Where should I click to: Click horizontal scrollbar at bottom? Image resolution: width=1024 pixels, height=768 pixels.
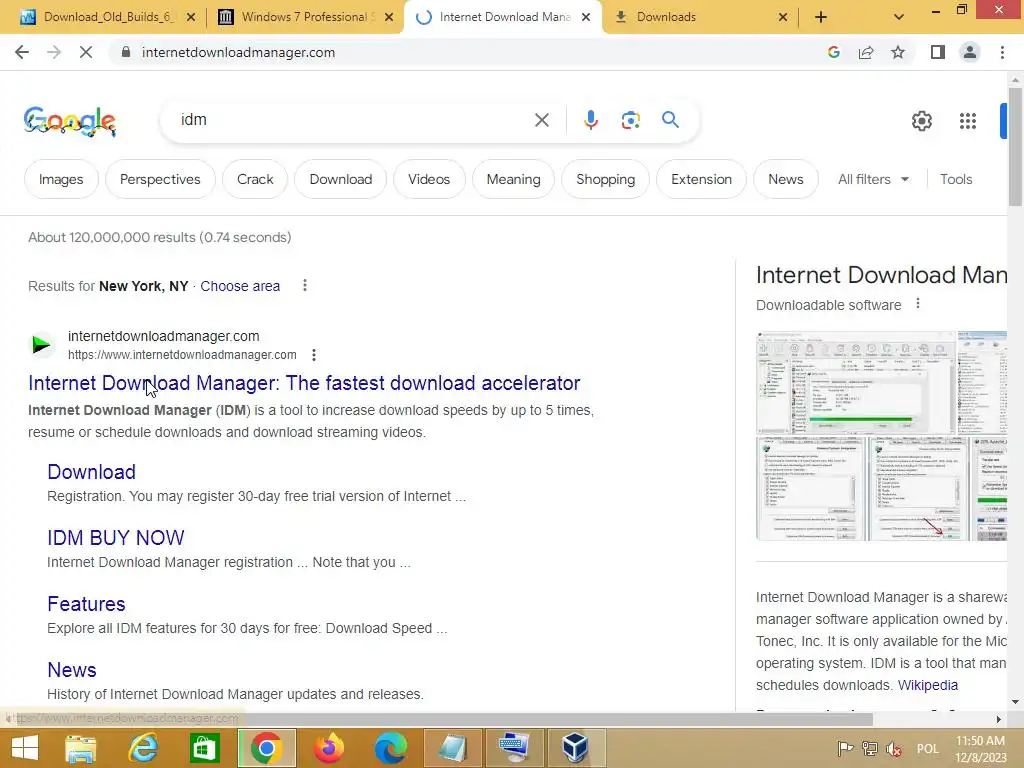tap(436, 719)
